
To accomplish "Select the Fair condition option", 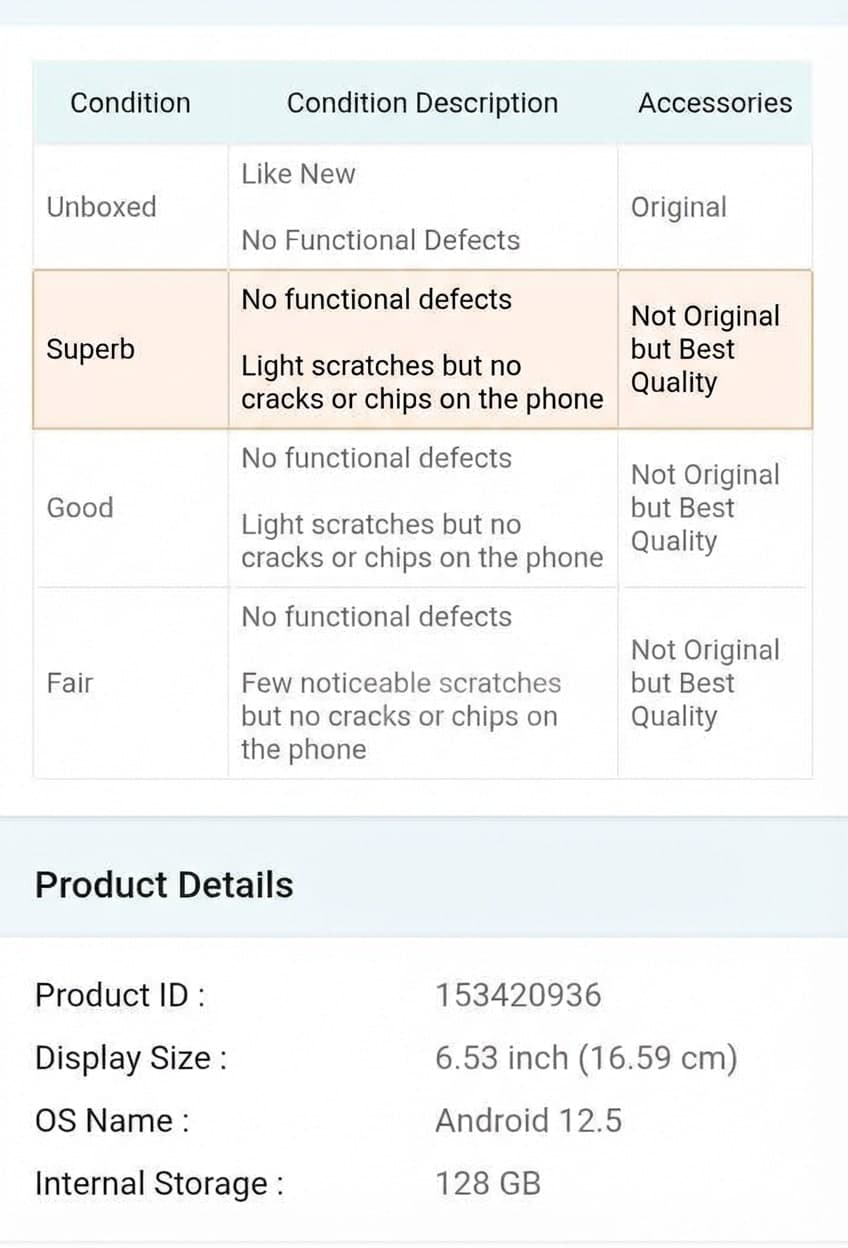I will [x=70, y=683].
